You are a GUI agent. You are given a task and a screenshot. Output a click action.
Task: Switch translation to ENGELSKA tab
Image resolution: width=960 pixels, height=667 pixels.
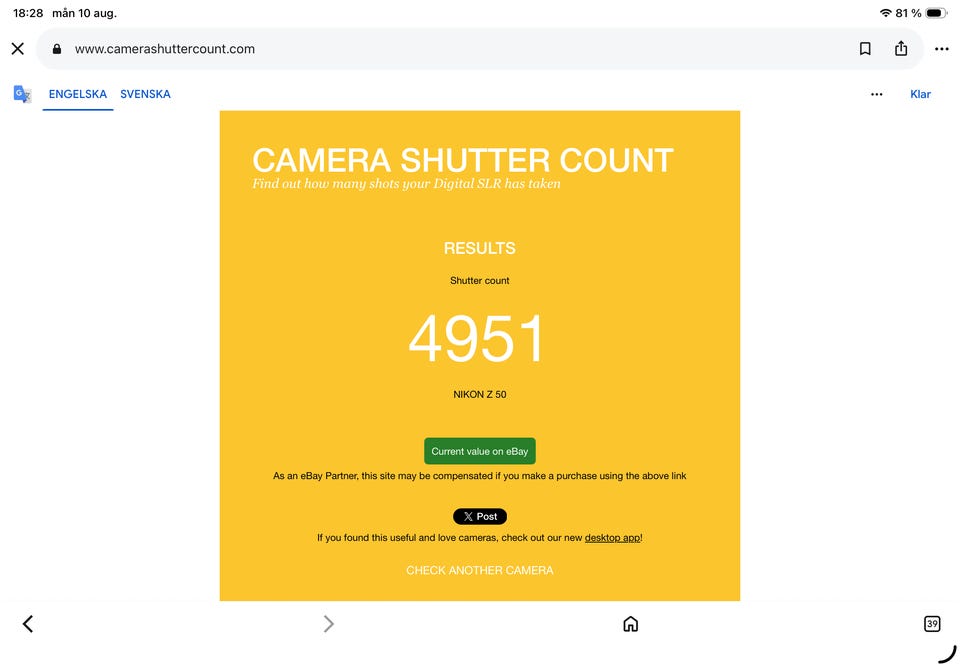(x=78, y=94)
